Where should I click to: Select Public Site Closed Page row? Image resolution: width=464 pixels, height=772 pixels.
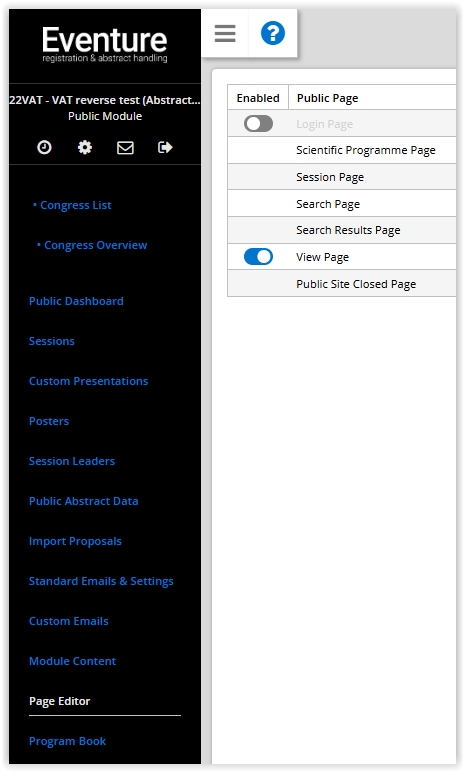pos(341,284)
